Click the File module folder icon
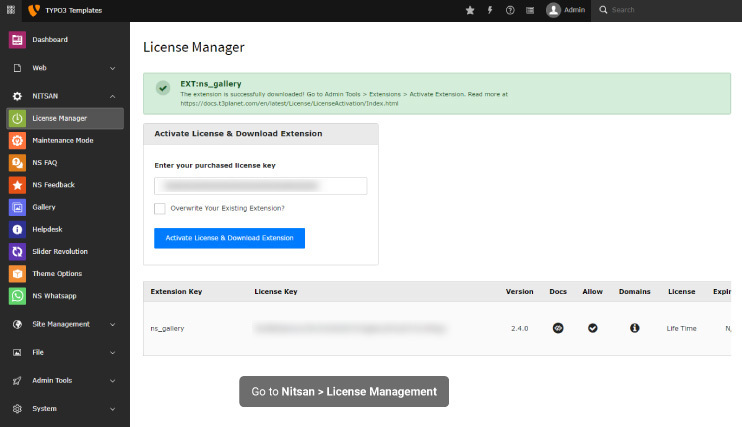Viewport: 742px width, 427px height. (18, 353)
